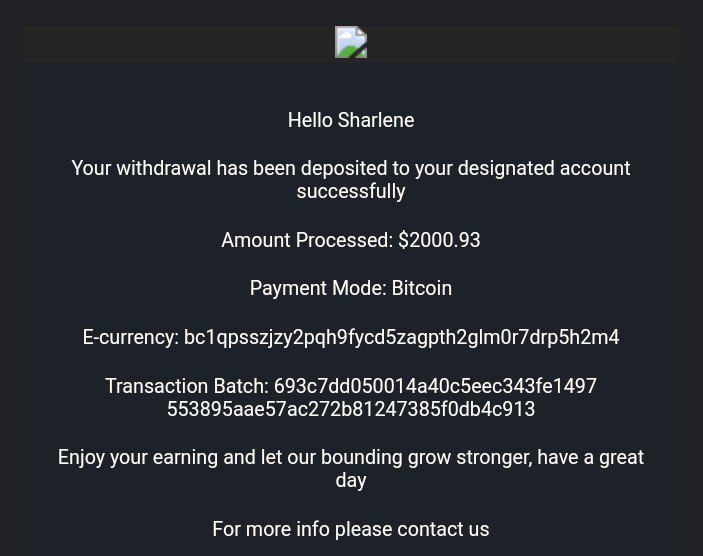703x556 pixels.
Task: Click the broken image icon at top
Action: 351,42
